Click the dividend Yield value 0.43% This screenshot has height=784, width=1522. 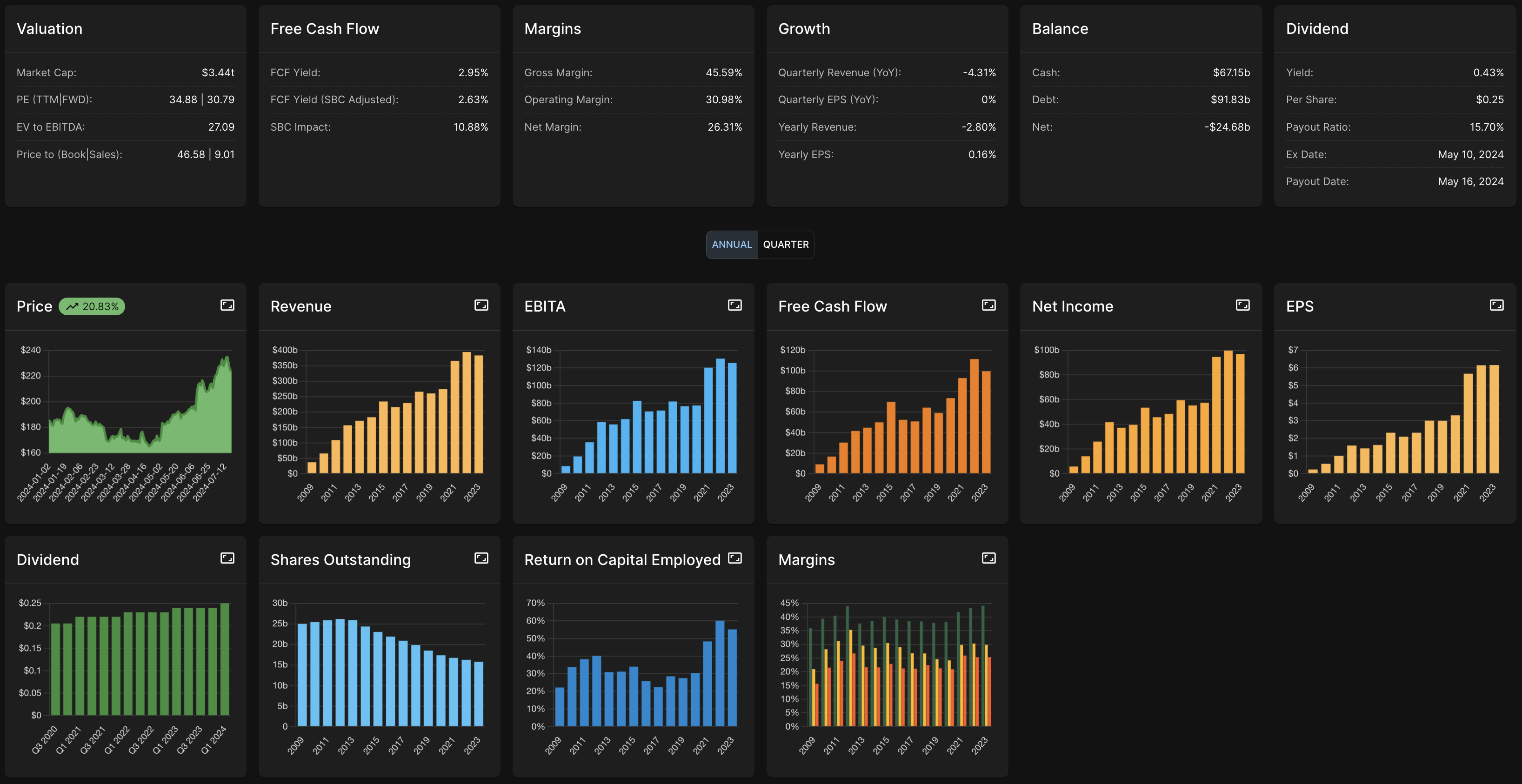point(1489,73)
